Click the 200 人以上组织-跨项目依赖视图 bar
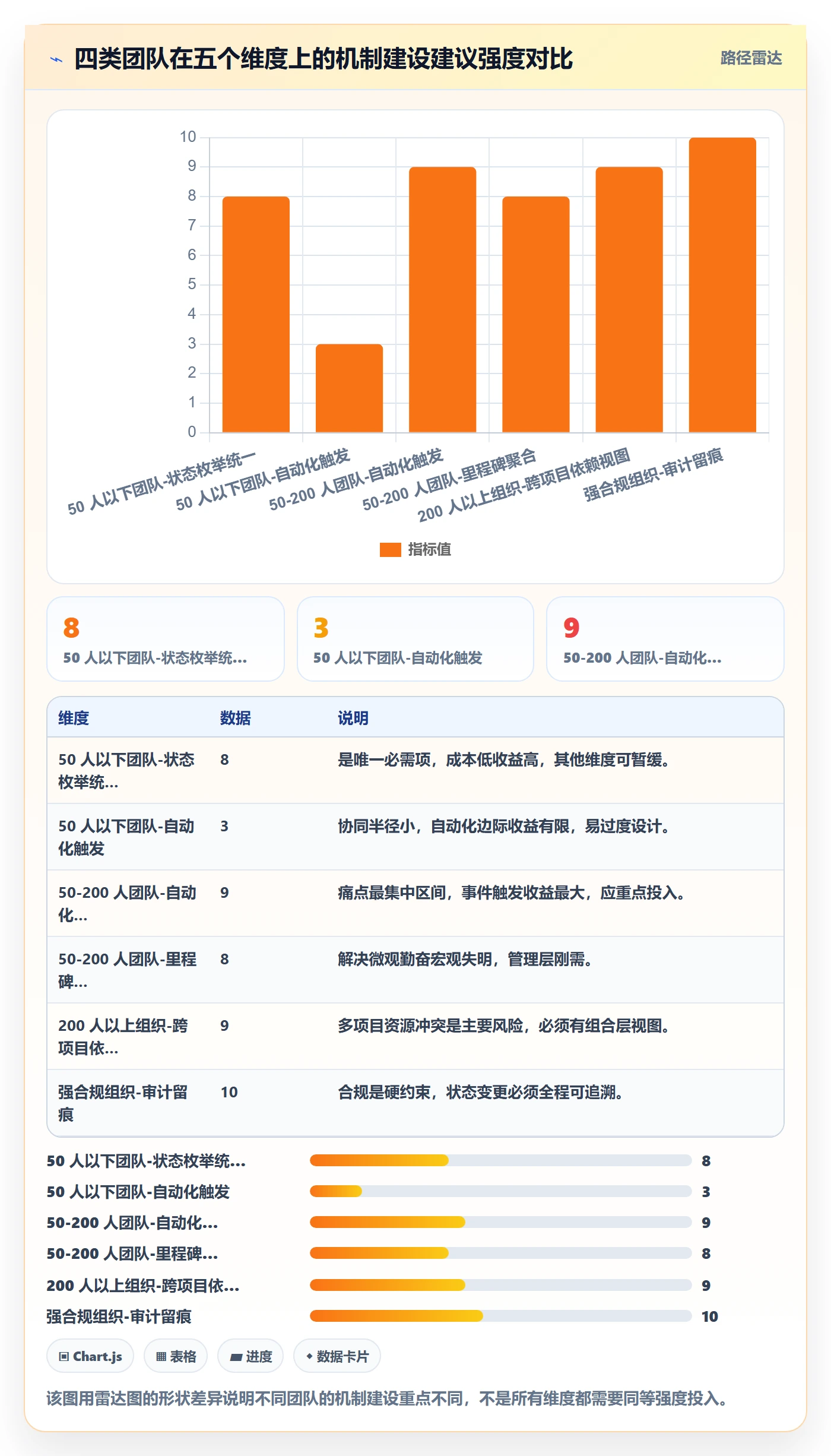Image resolution: width=831 pixels, height=1456 pixels. (629, 299)
